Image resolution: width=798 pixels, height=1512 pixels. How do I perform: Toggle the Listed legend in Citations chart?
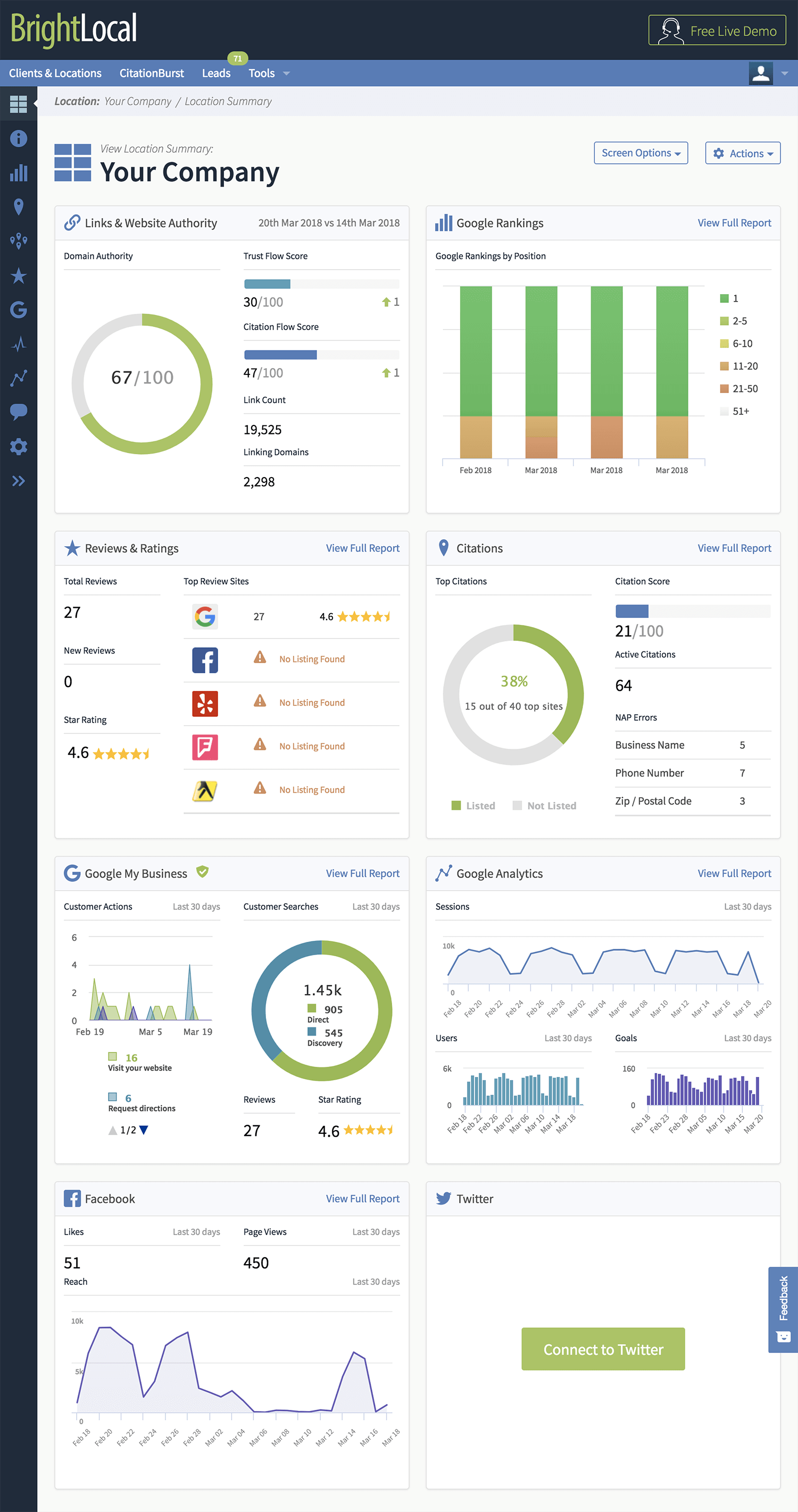coord(473,806)
